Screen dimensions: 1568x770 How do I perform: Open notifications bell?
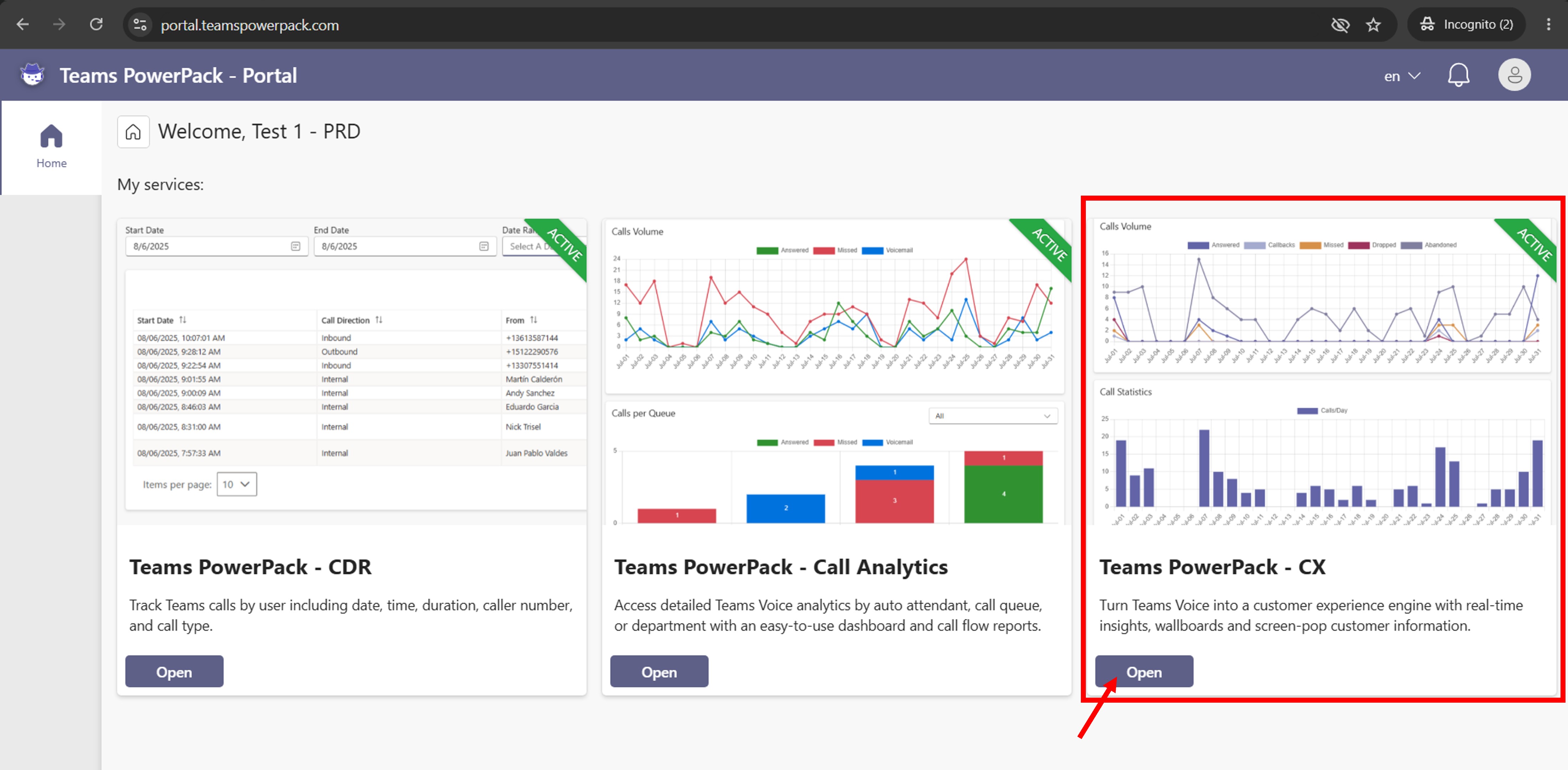1458,75
